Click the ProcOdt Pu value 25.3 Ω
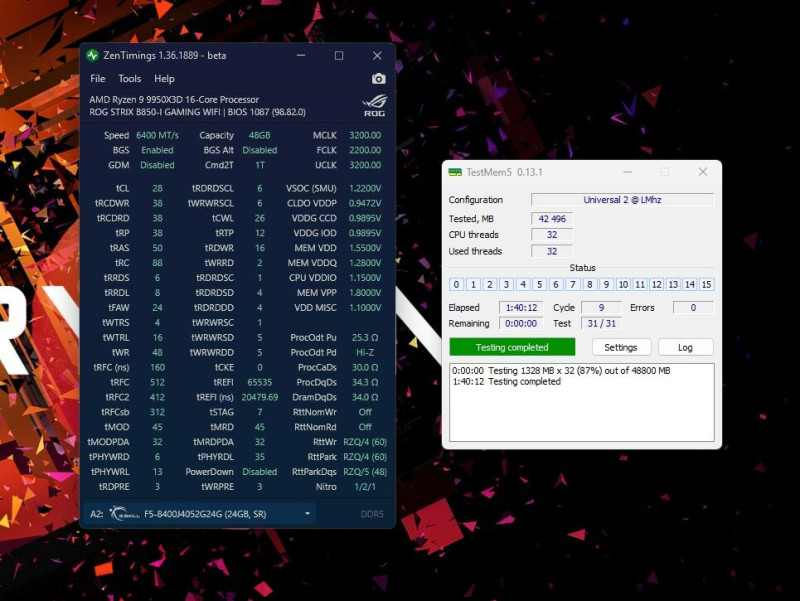Viewport: 800px width, 601px height. [x=365, y=337]
